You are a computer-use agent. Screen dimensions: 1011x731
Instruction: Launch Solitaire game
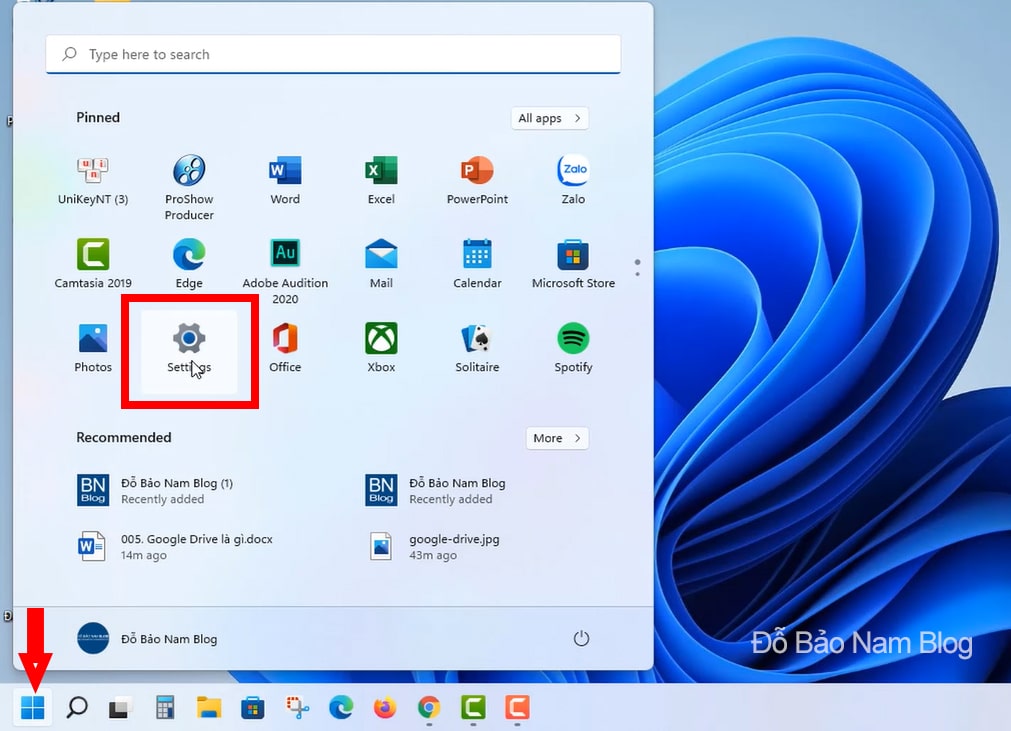[x=477, y=349]
